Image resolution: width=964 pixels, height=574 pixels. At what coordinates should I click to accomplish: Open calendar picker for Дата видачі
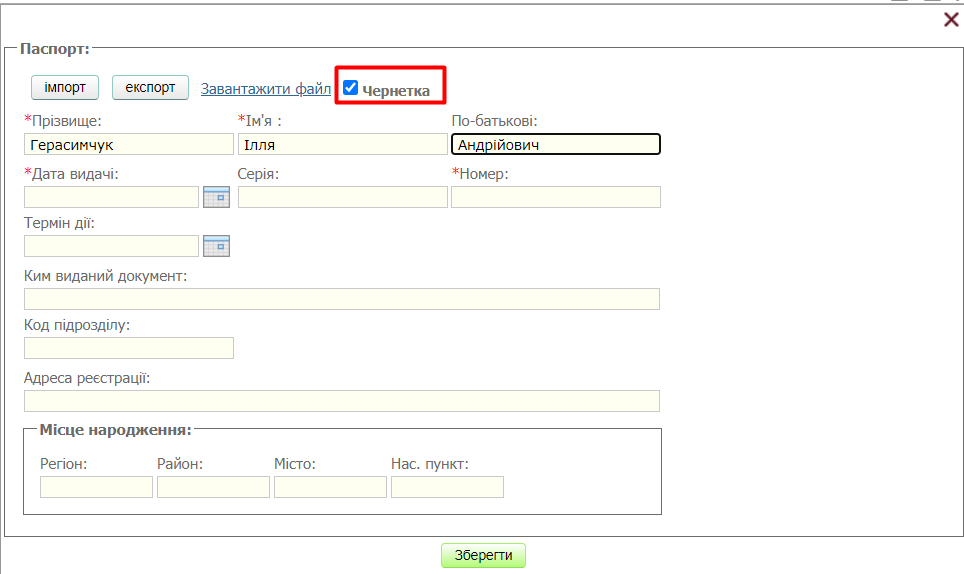216,197
